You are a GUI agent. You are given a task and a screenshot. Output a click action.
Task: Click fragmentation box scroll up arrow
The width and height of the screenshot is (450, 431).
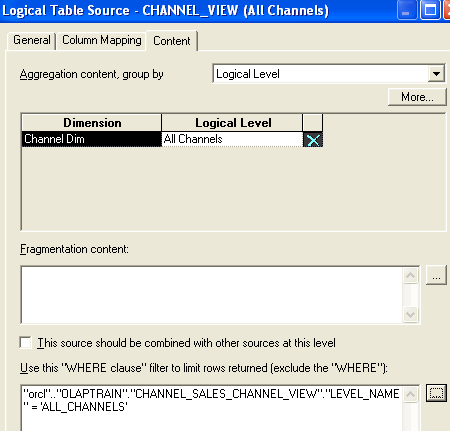pos(410,275)
